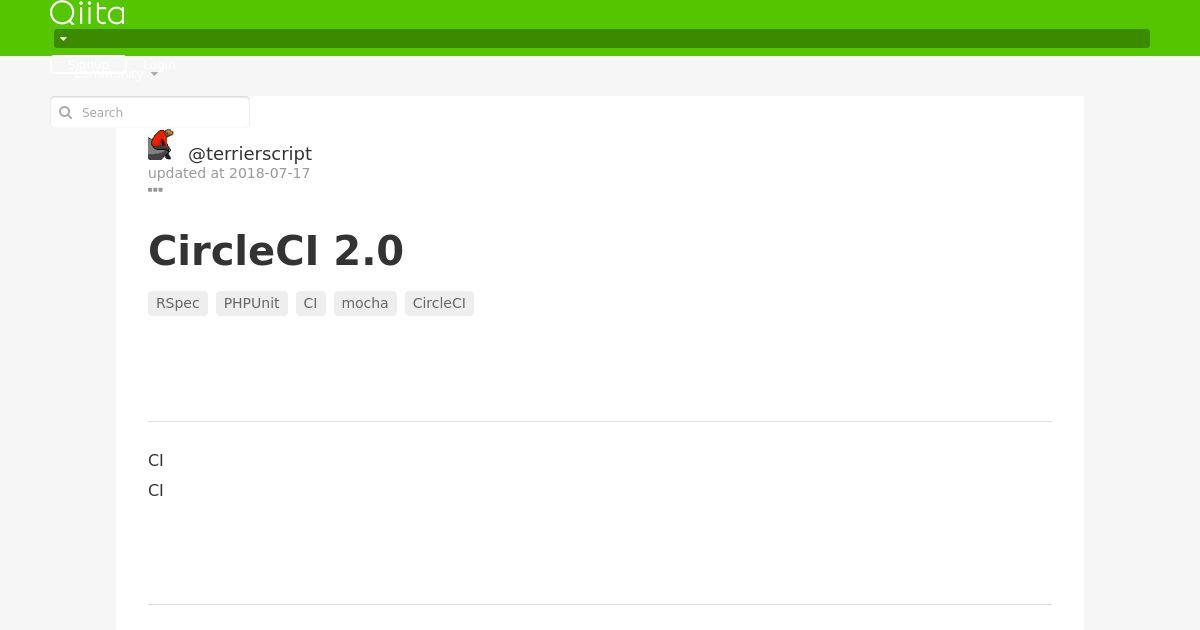
Task: Select the RSpec tag
Action: 178,303
